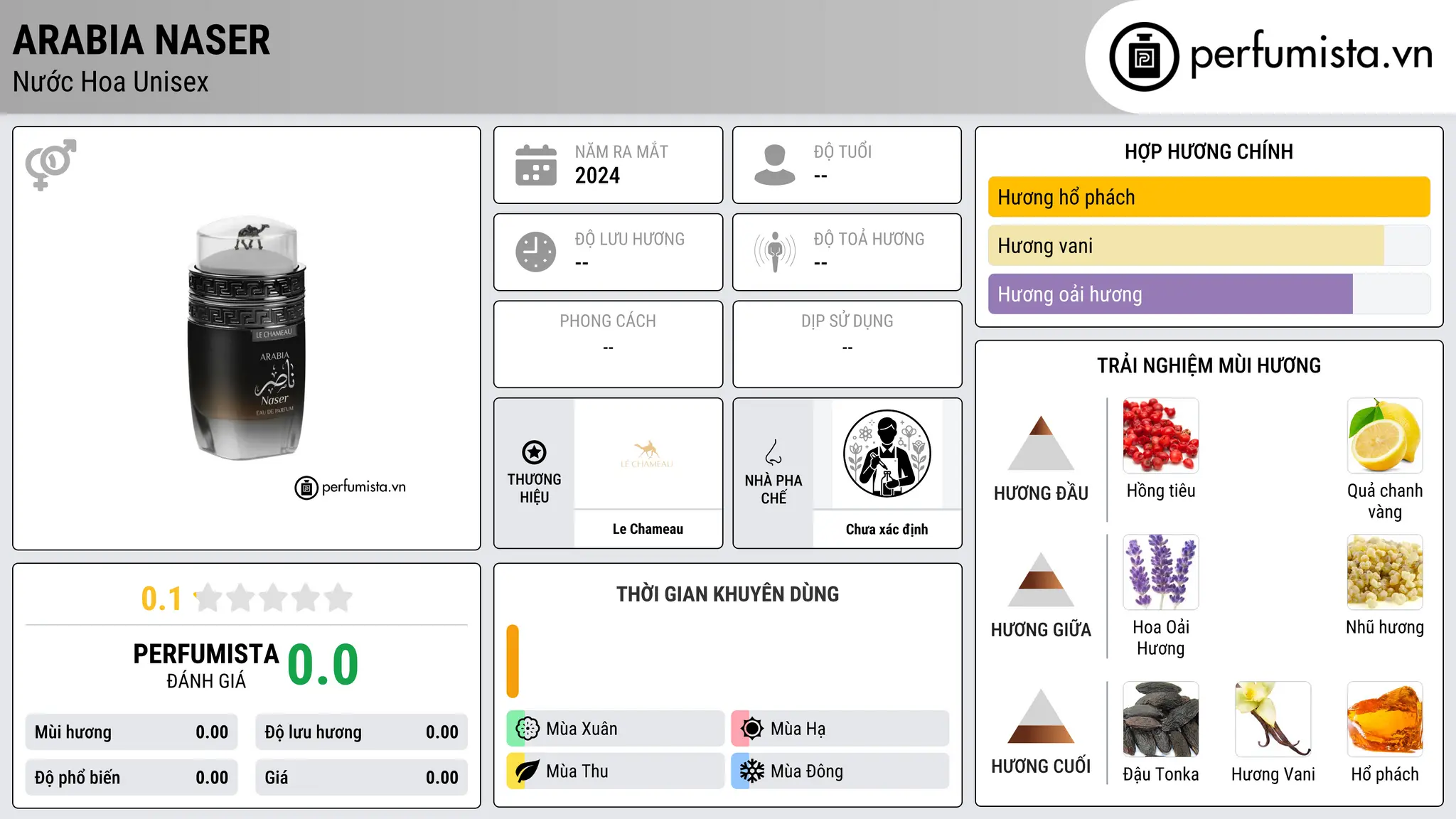The width and height of the screenshot is (1456, 819).
Task: Click the Đậu Tonka note label
Action: tap(1161, 775)
